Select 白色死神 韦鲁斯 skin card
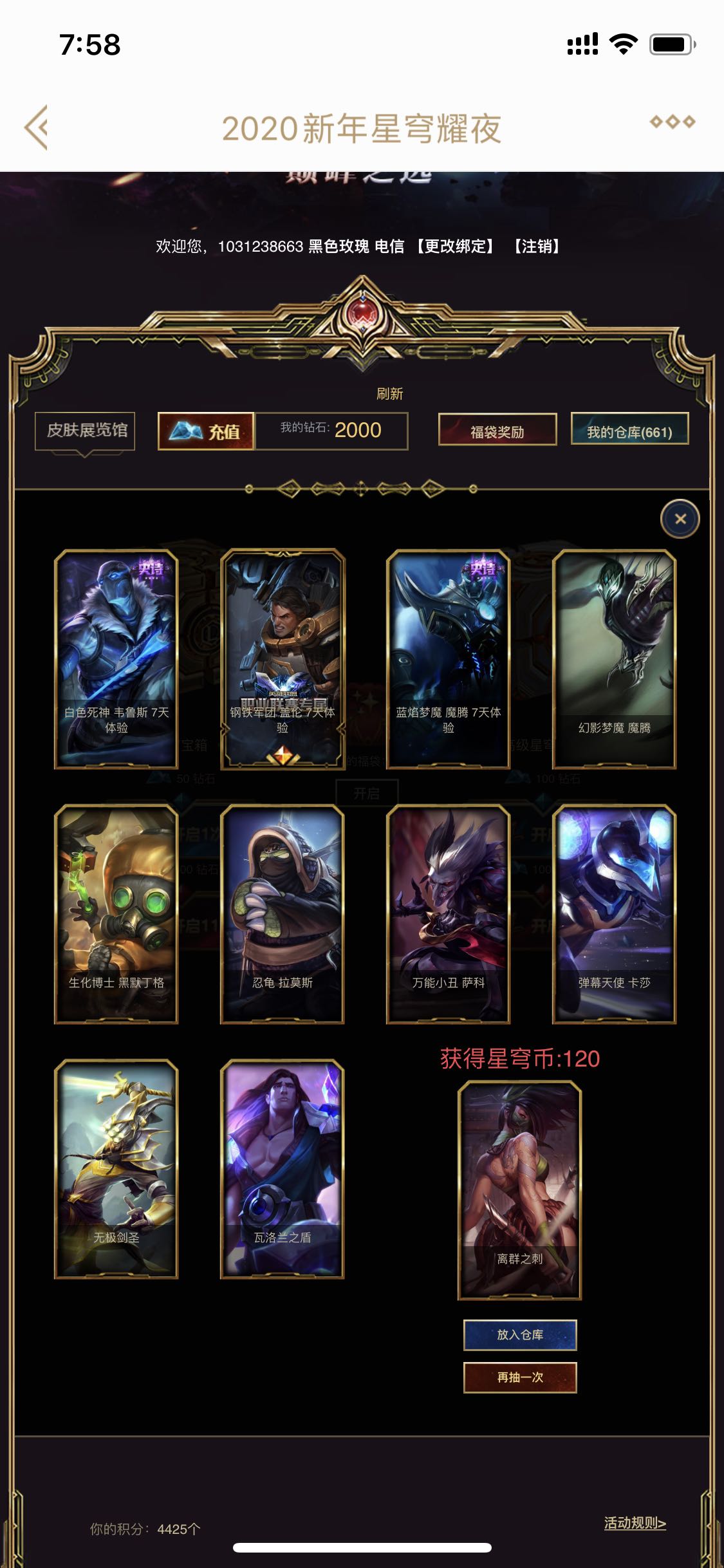The image size is (724, 1568). pos(116,659)
